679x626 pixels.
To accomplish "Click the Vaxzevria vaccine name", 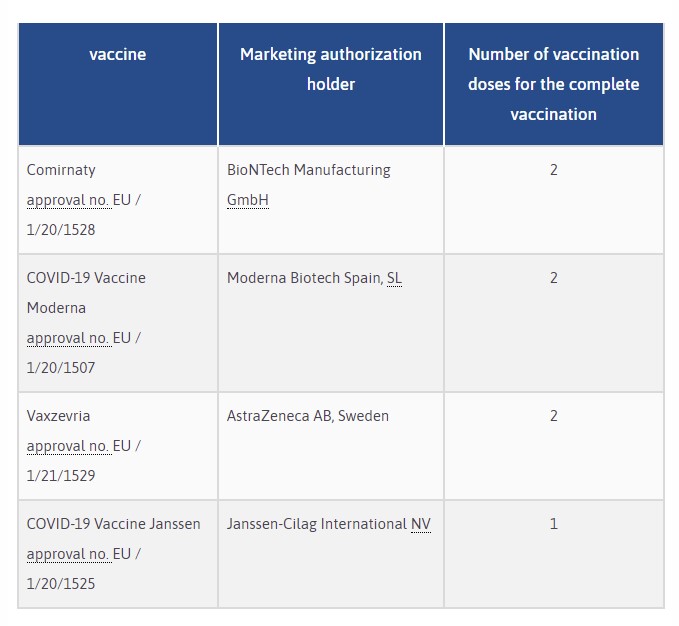I will click(58, 416).
